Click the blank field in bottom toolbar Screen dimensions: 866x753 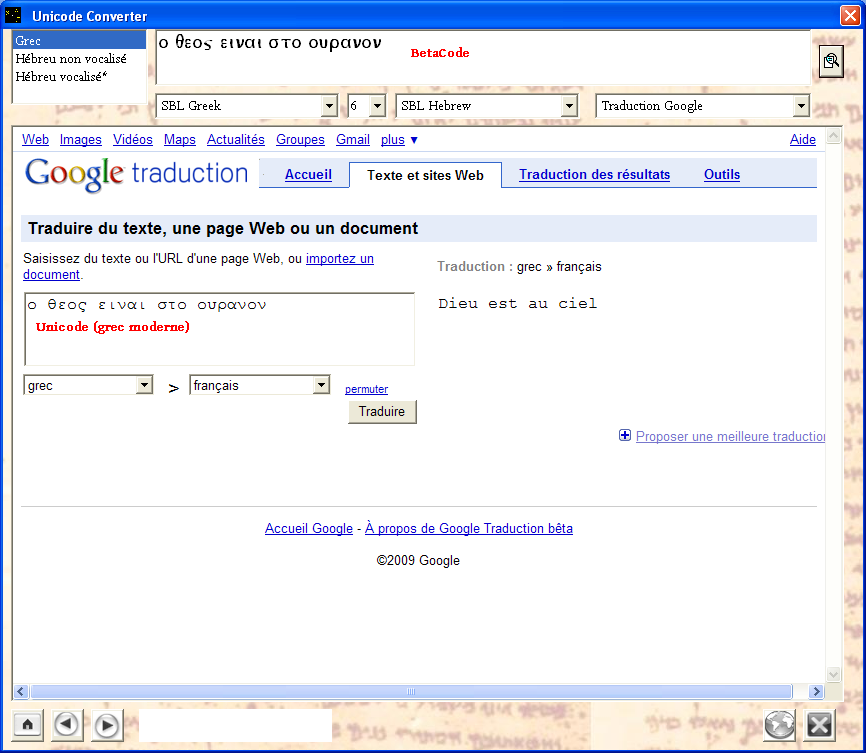point(235,725)
